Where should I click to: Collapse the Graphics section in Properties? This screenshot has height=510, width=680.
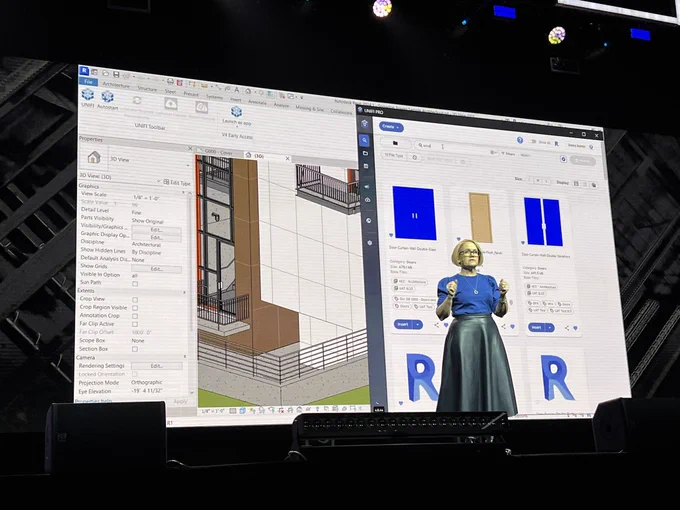[183, 191]
